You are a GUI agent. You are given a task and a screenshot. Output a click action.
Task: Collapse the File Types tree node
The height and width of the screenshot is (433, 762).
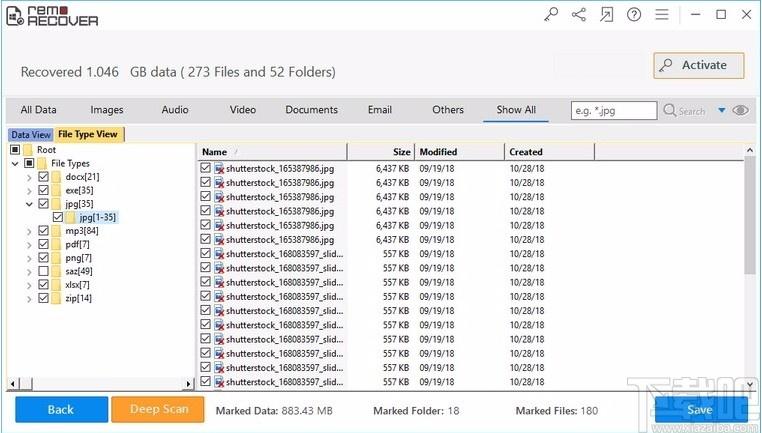tap(15, 163)
